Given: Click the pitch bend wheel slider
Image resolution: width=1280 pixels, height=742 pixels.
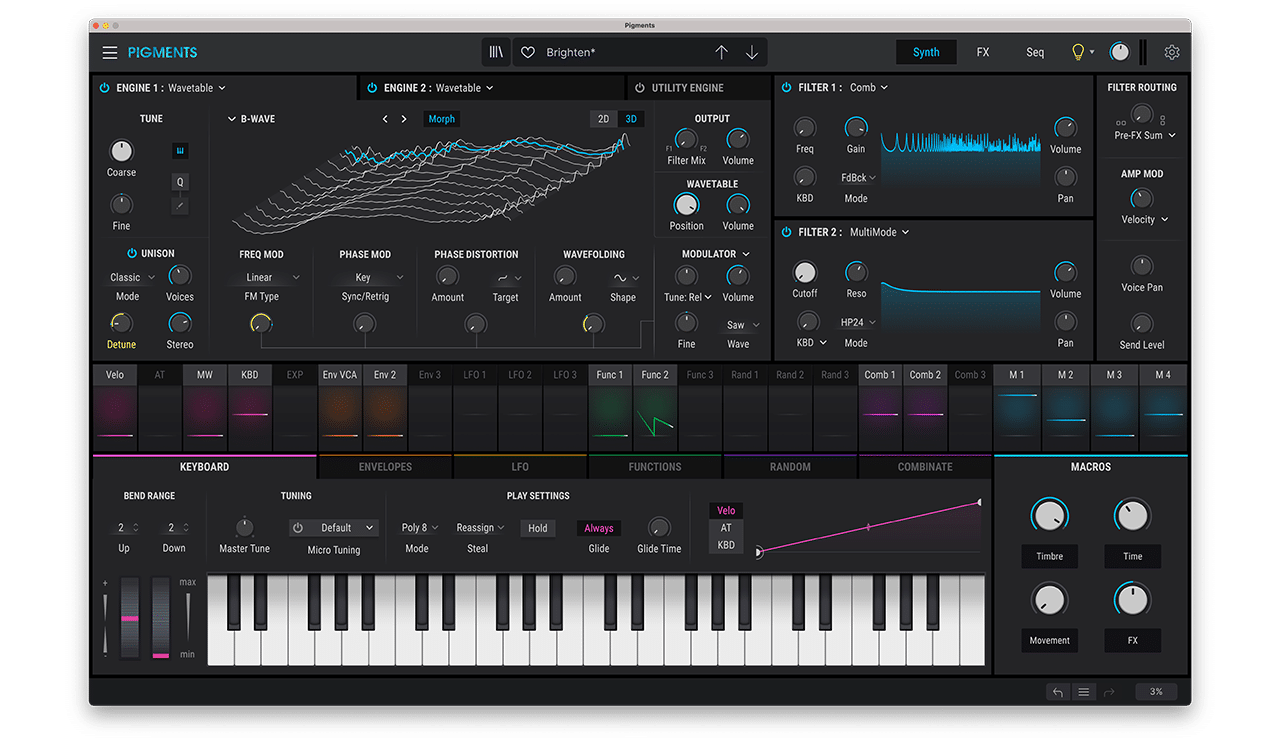Looking at the screenshot, I should (129, 617).
